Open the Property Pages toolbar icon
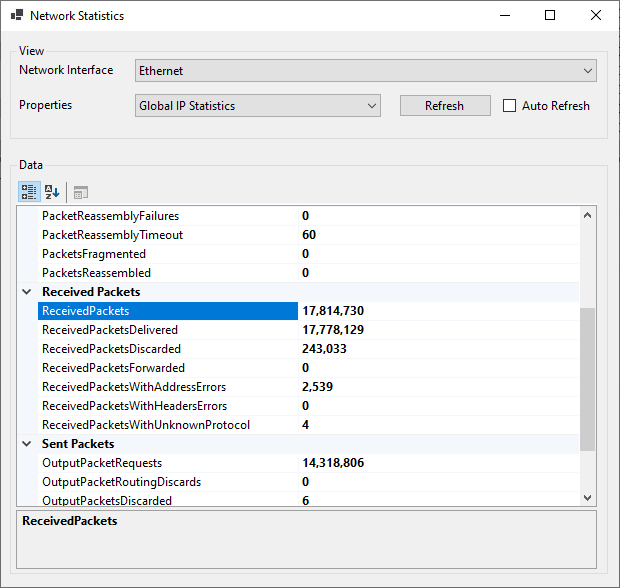This screenshot has width=620, height=588. [81, 193]
